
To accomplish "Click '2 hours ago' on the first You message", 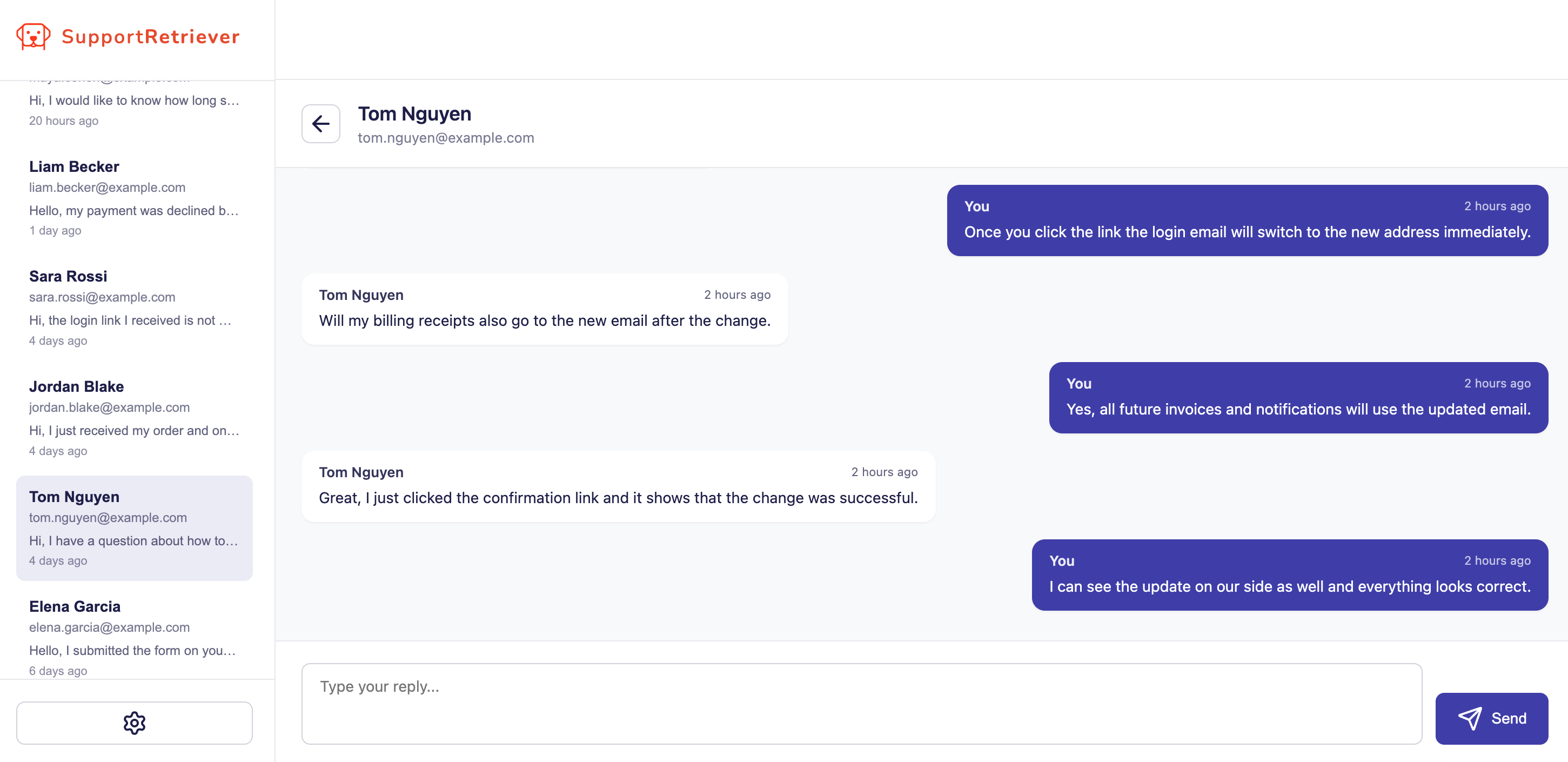I will (x=1498, y=206).
